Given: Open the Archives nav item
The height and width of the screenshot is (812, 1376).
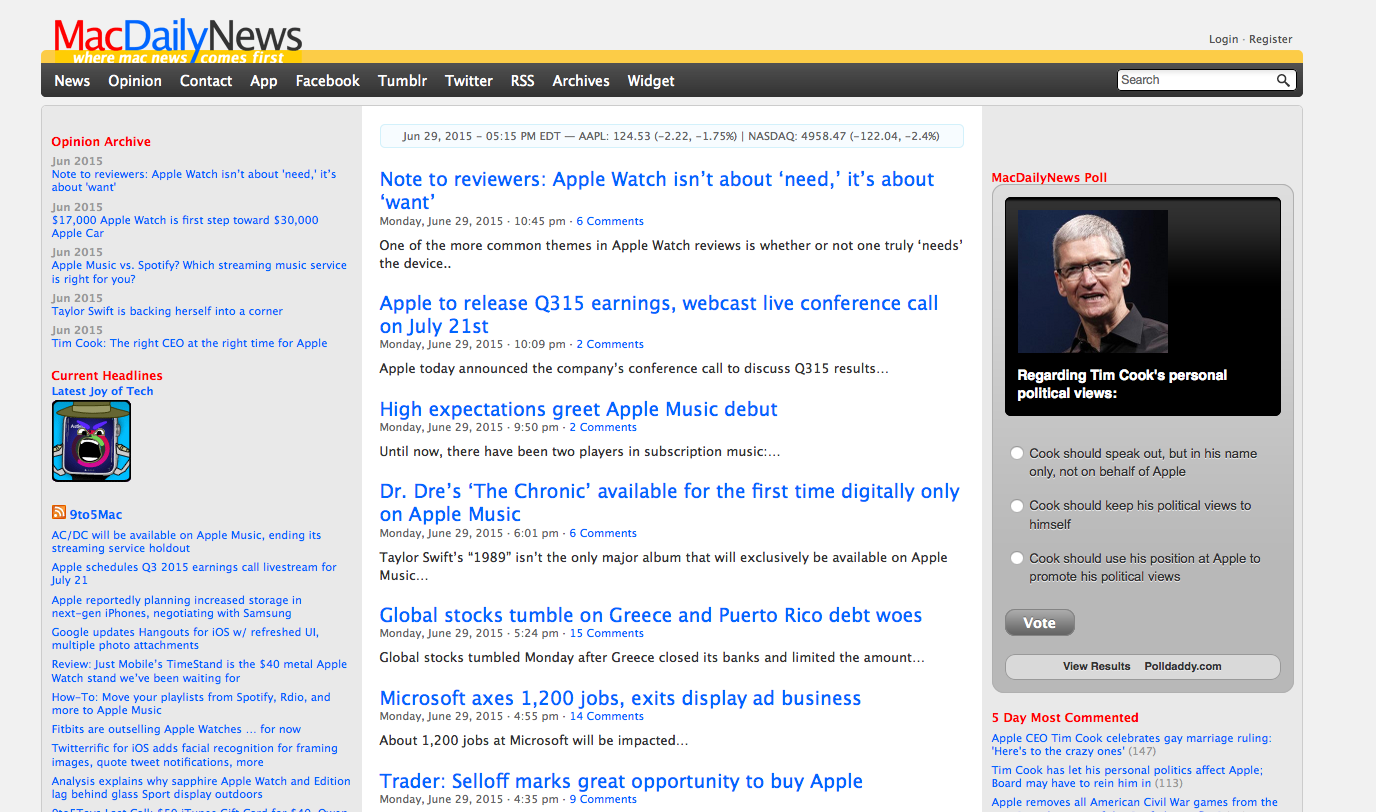Looking at the screenshot, I should (581, 81).
